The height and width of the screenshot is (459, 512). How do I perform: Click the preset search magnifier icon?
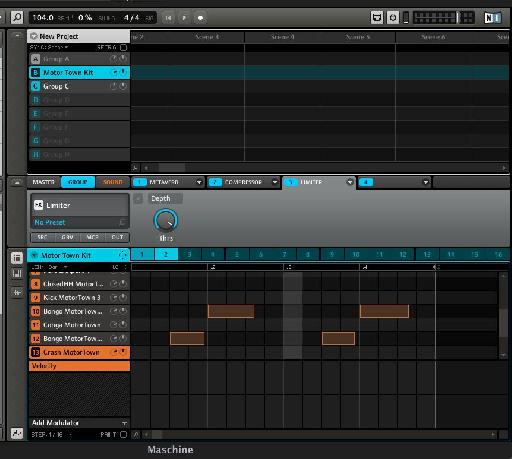pyautogui.click(x=122, y=222)
